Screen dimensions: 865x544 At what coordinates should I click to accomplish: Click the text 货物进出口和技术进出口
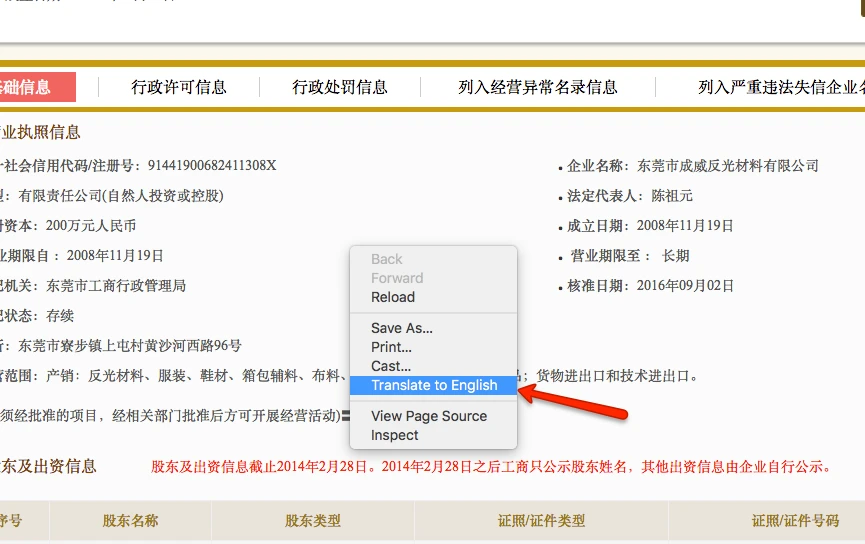(x=612, y=376)
